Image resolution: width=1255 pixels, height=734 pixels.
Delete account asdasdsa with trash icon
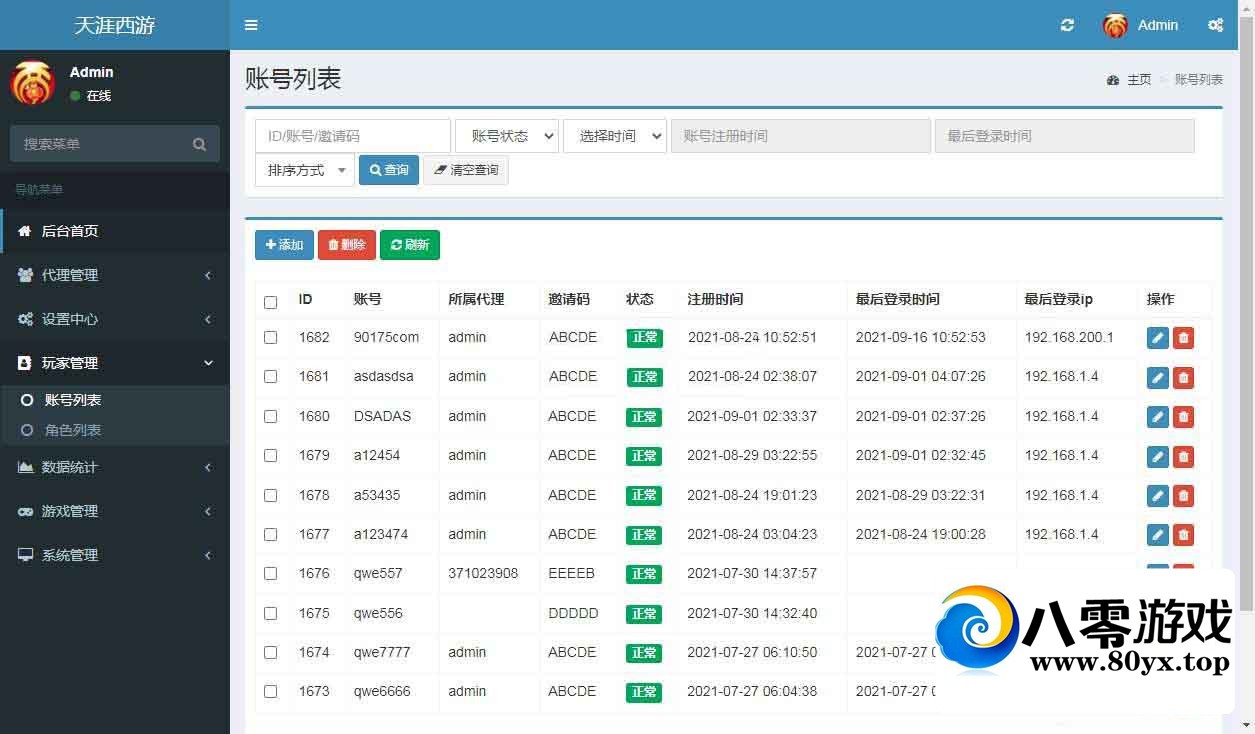pyautogui.click(x=1183, y=377)
